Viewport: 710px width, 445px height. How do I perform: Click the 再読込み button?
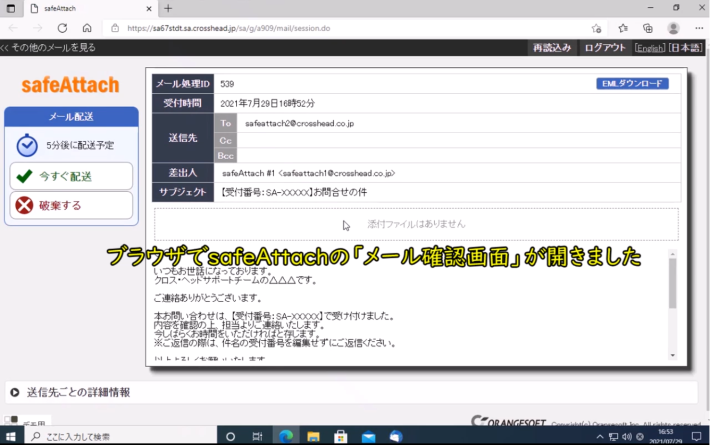552,48
